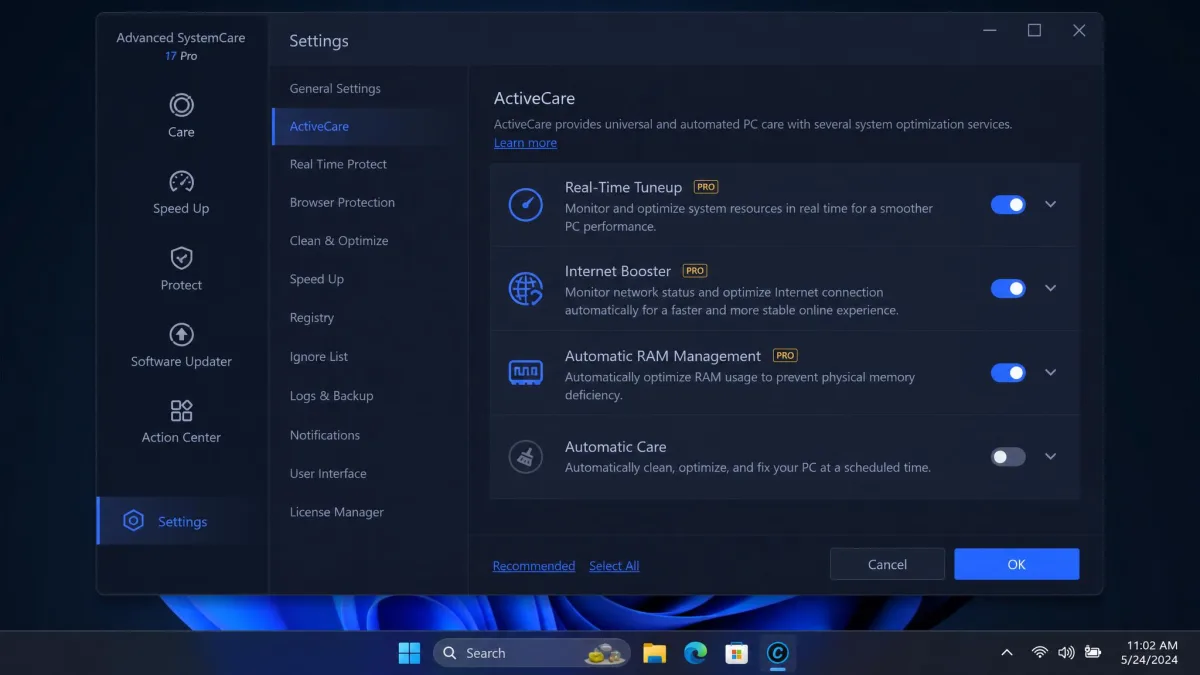Open Microsoft Store from the taskbar

(736, 653)
